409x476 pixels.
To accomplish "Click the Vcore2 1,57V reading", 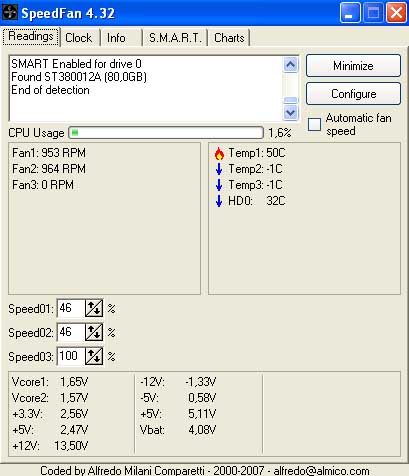I will [x=50, y=398].
